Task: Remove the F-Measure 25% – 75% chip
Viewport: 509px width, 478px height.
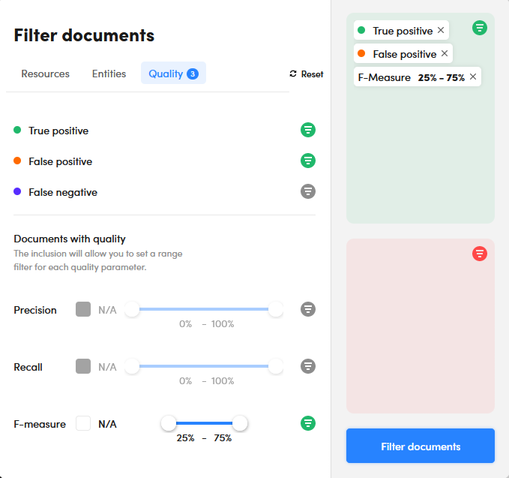Action: coord(473,77)
